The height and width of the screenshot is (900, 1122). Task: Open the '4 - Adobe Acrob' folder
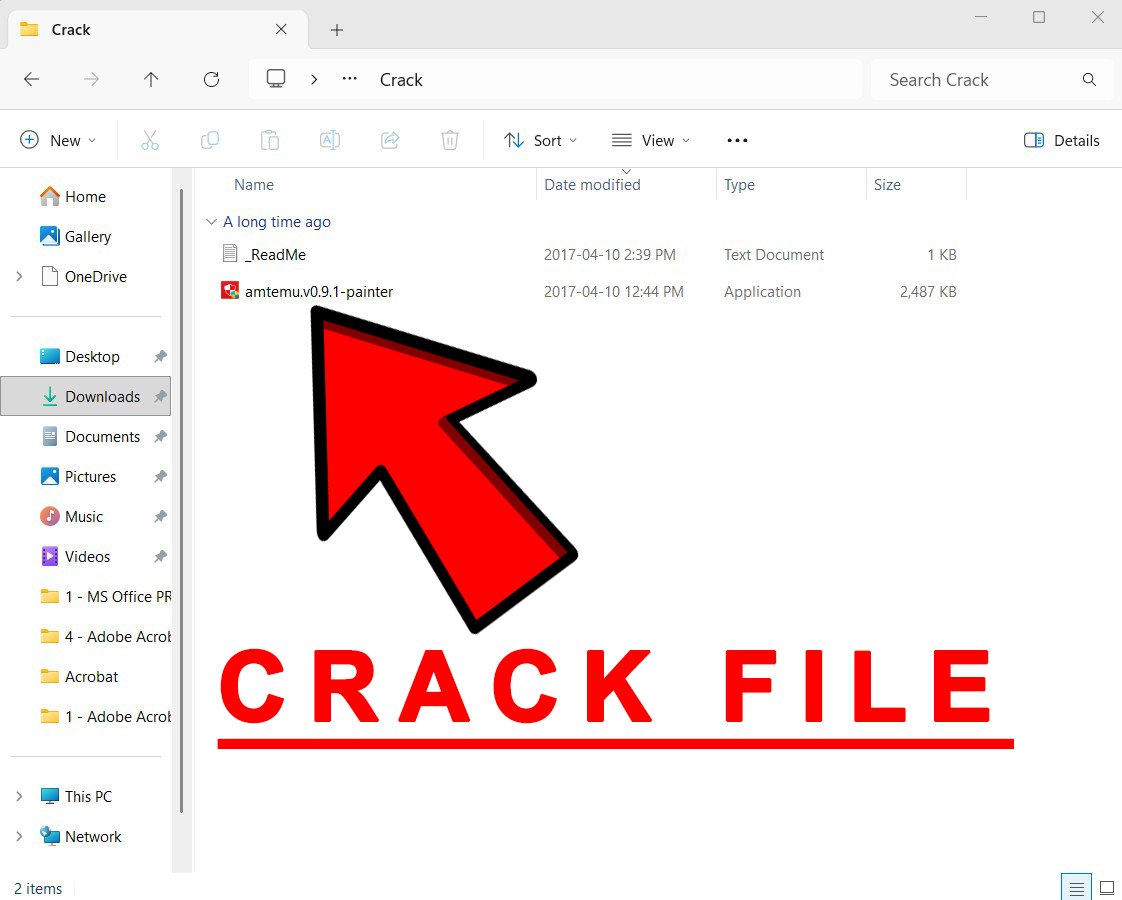106,637
